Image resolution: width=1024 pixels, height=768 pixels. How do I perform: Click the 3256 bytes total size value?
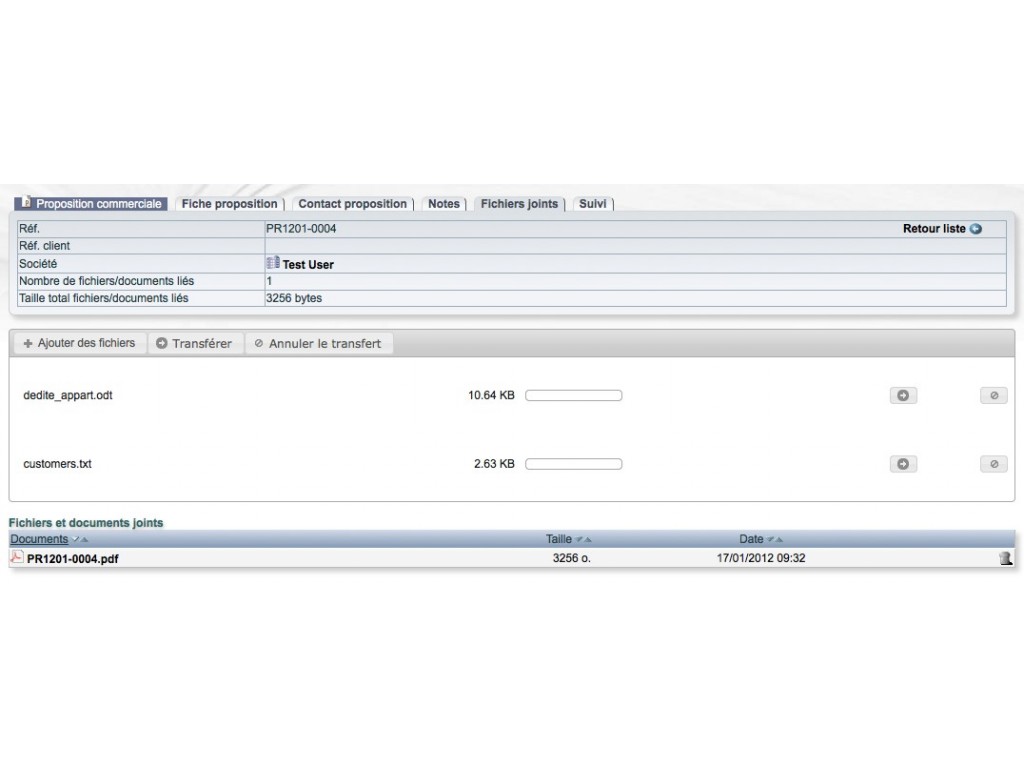tap(294, 298)
